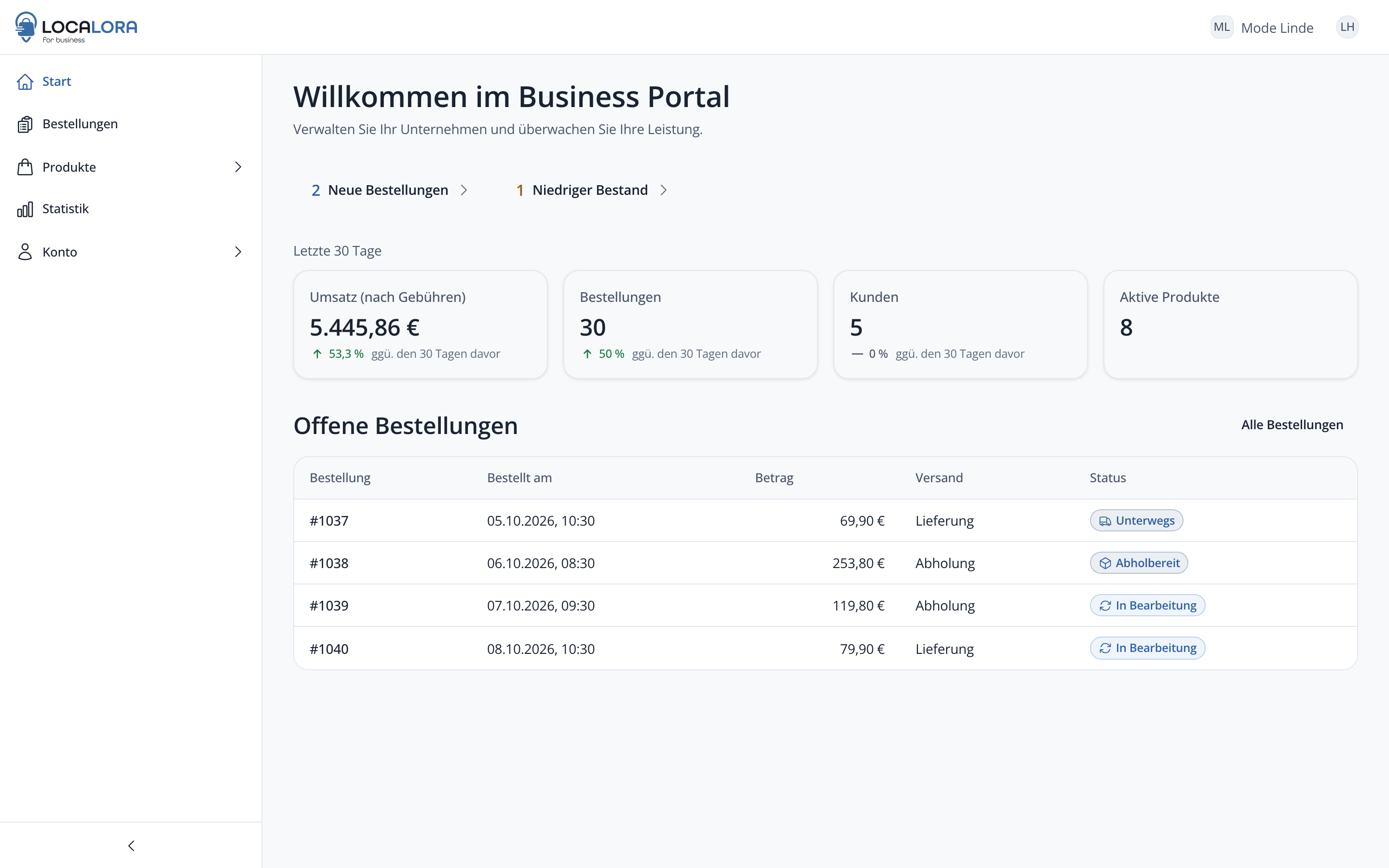Open order #1037 row
Screen dimensions: 1389x868
point(825,521)
